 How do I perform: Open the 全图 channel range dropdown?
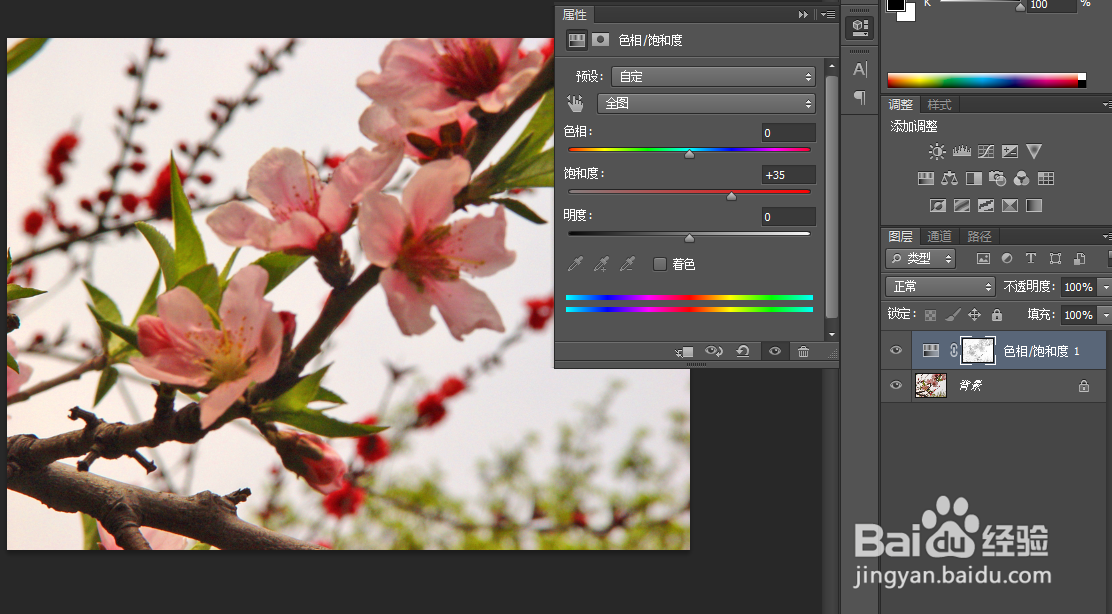[x=706, y=104]
